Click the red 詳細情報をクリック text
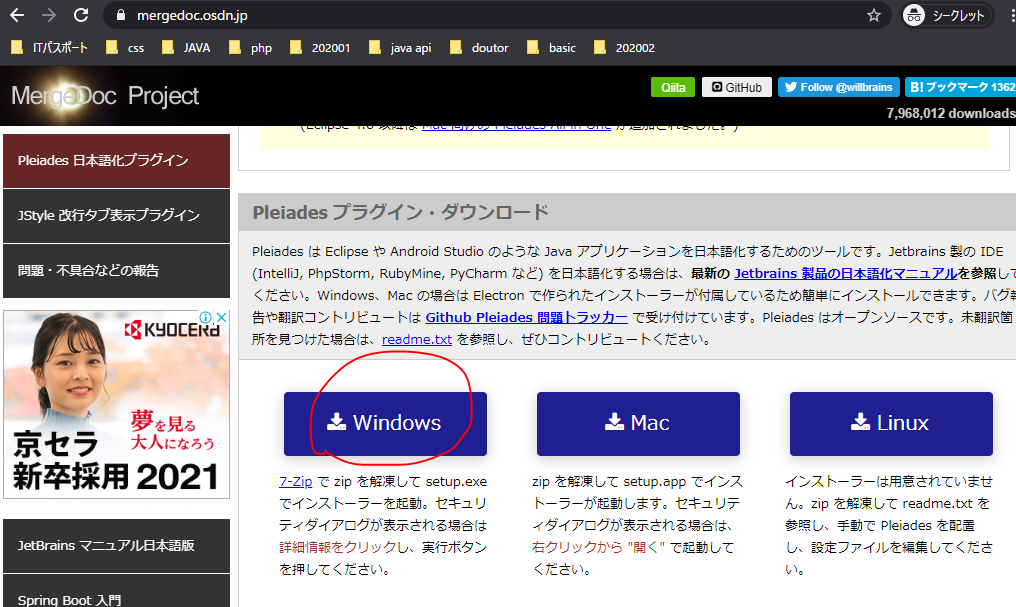The image size is (1016, 607). pos(338,547)
